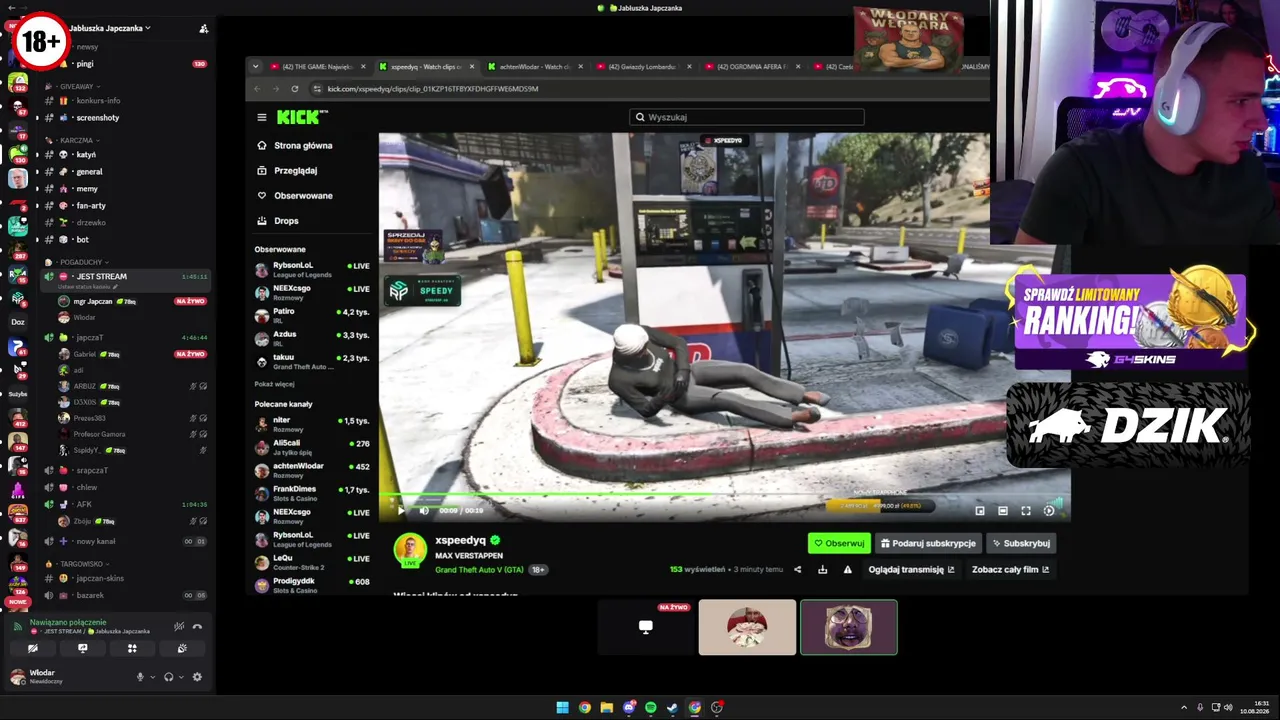Click Podaruj subskrypcje button
Image resolution: width=1280 pixels, height=720 pixels.
click(x=928, y=543)
